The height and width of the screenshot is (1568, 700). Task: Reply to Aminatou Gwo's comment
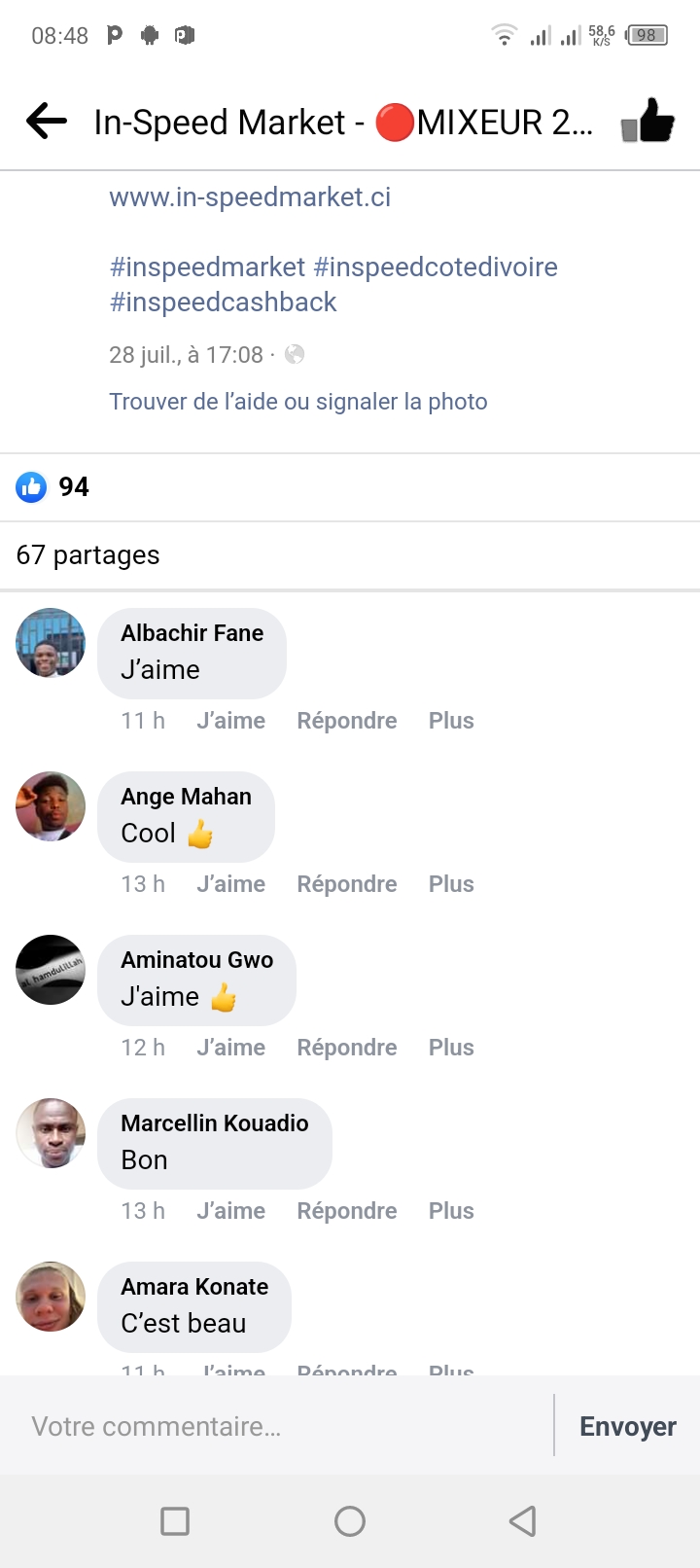347,1048
